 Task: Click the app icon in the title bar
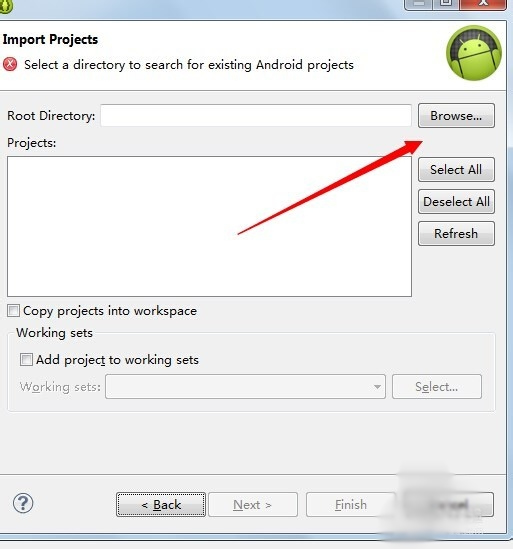coord(6,6)
